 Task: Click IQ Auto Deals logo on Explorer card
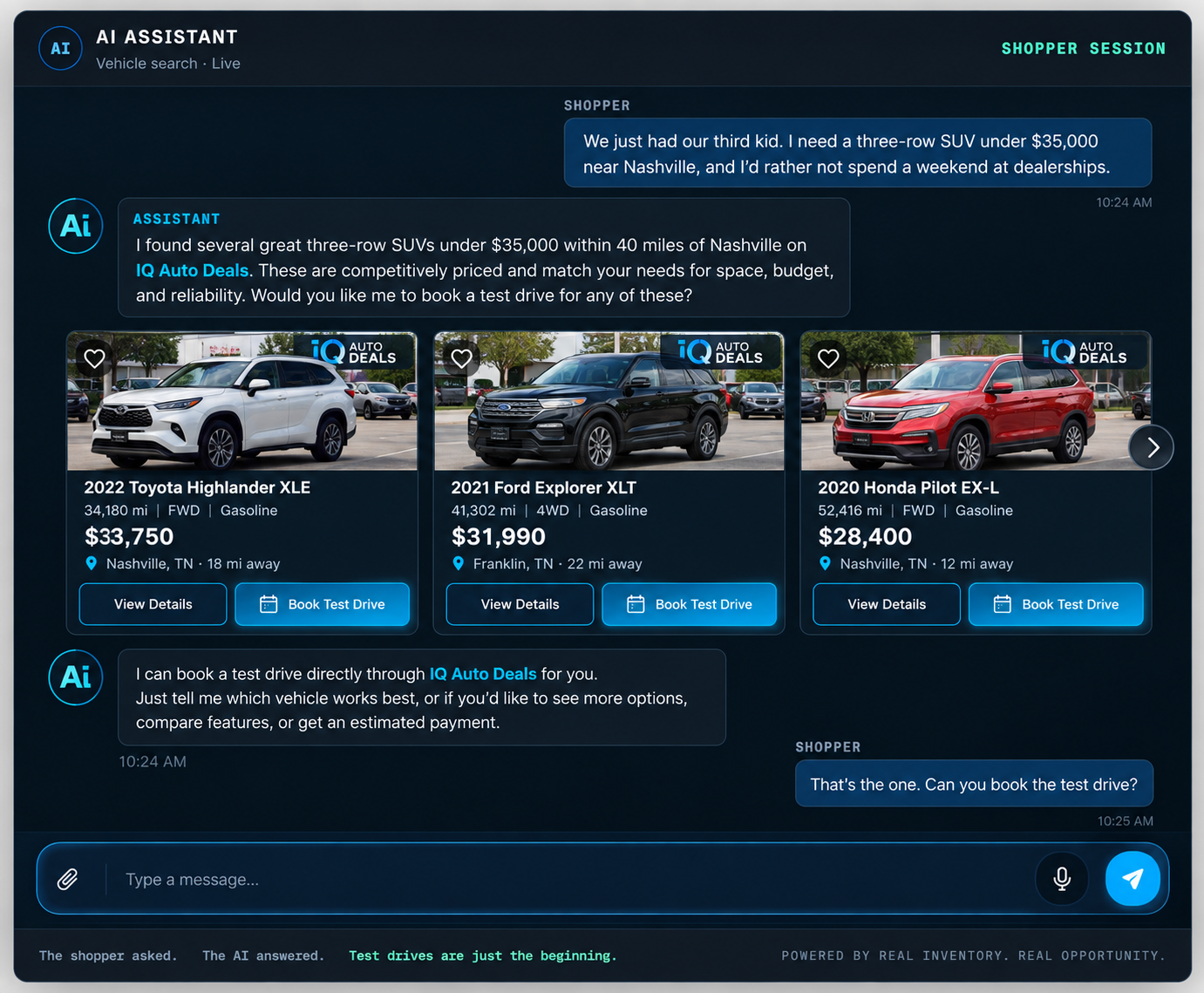tap(721, 351)
